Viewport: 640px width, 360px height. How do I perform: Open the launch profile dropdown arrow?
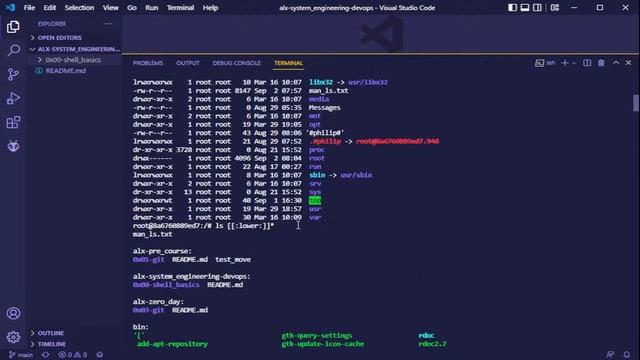574,63
